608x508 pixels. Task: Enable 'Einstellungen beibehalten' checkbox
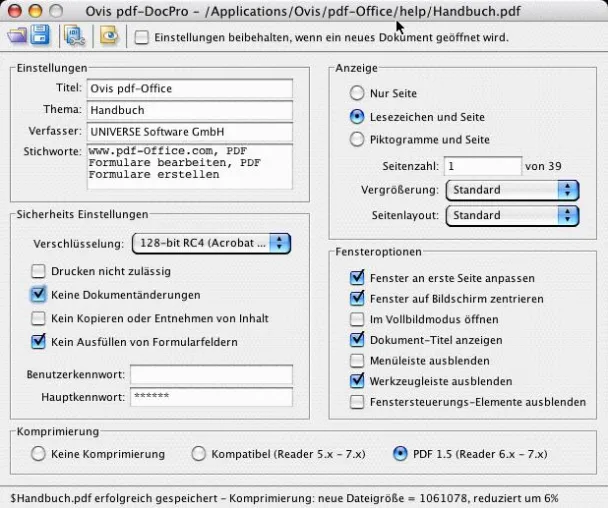(141, 38)
